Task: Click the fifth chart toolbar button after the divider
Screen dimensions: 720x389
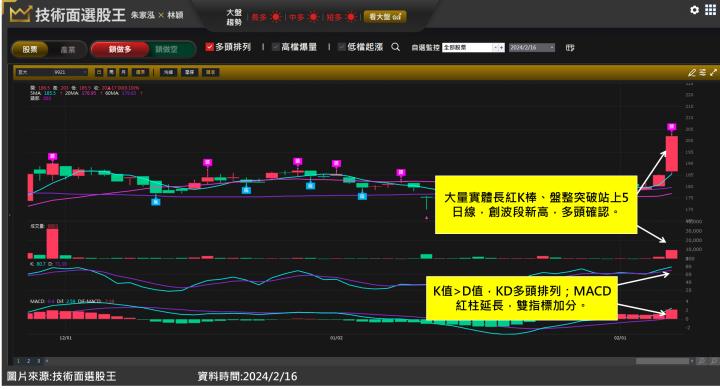Action: [x=169, y=73]
